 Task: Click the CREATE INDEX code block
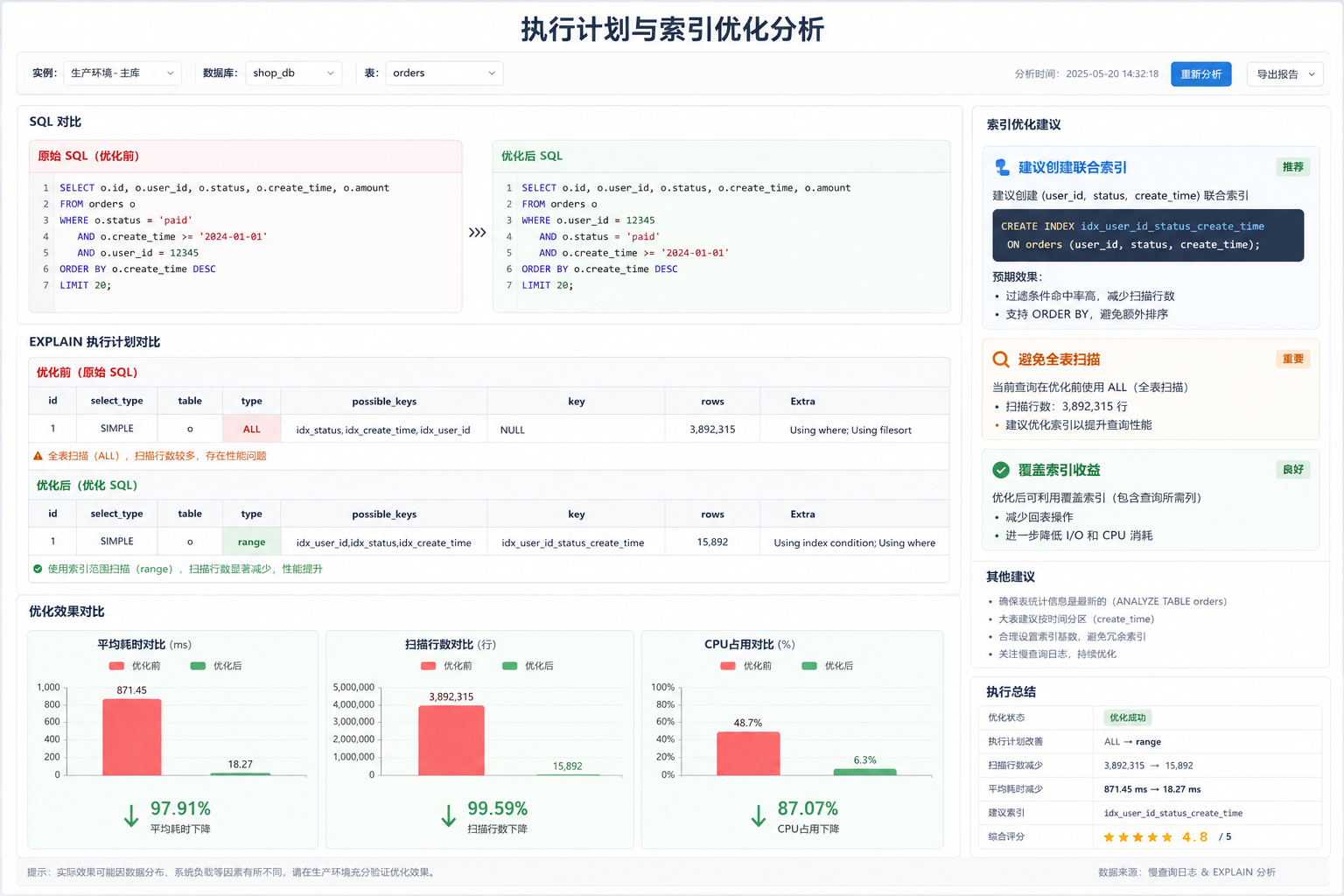1148,235
